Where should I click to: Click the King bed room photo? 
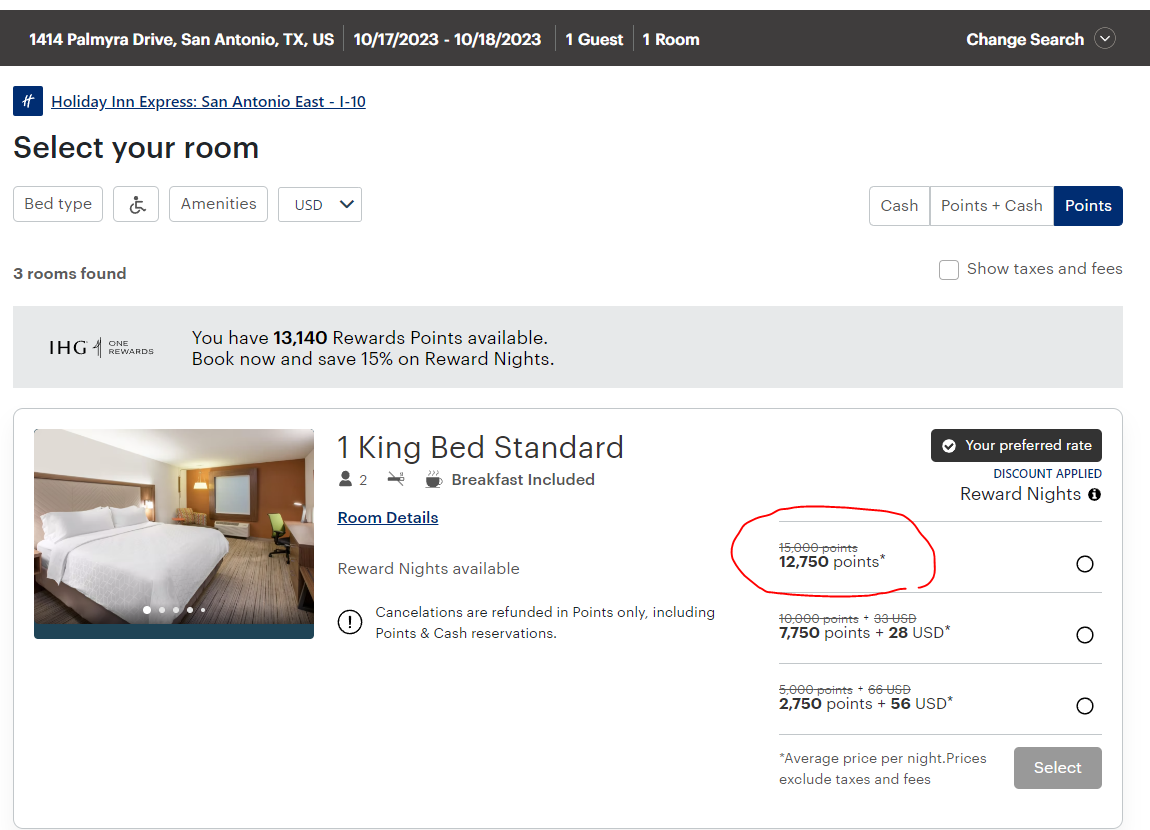point(174,525)
